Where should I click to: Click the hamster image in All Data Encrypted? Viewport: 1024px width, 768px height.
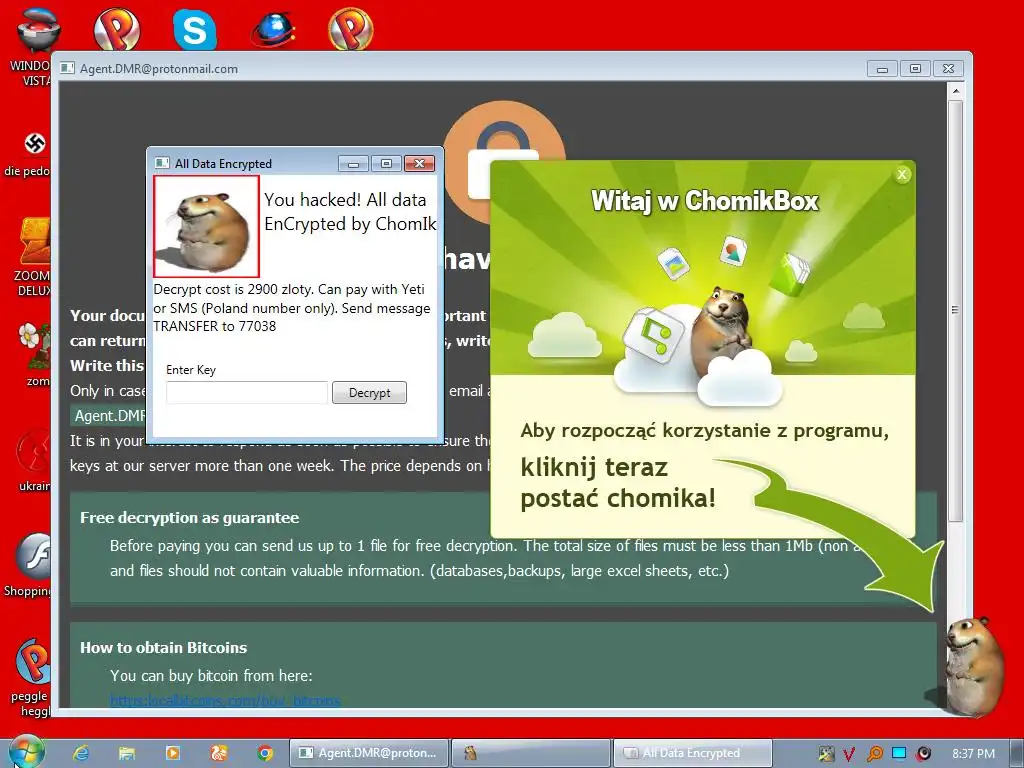coord(206,226)
